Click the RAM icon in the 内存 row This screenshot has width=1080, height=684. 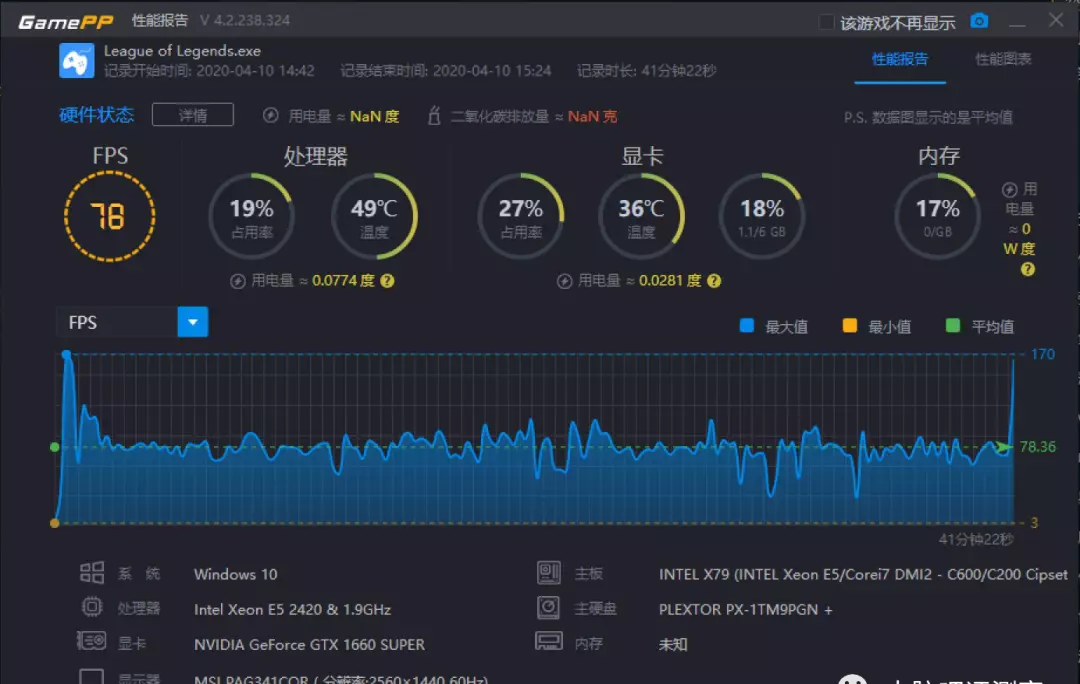pos(549,642)
